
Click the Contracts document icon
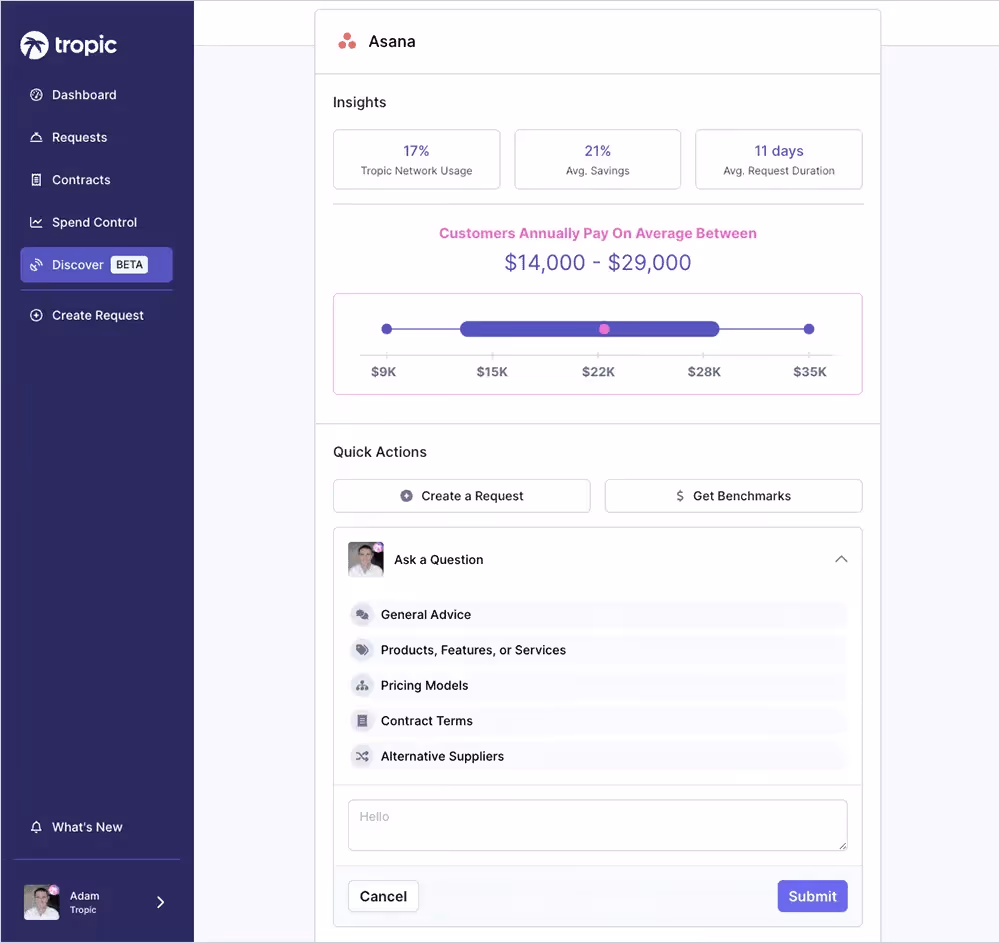point(36,180)
